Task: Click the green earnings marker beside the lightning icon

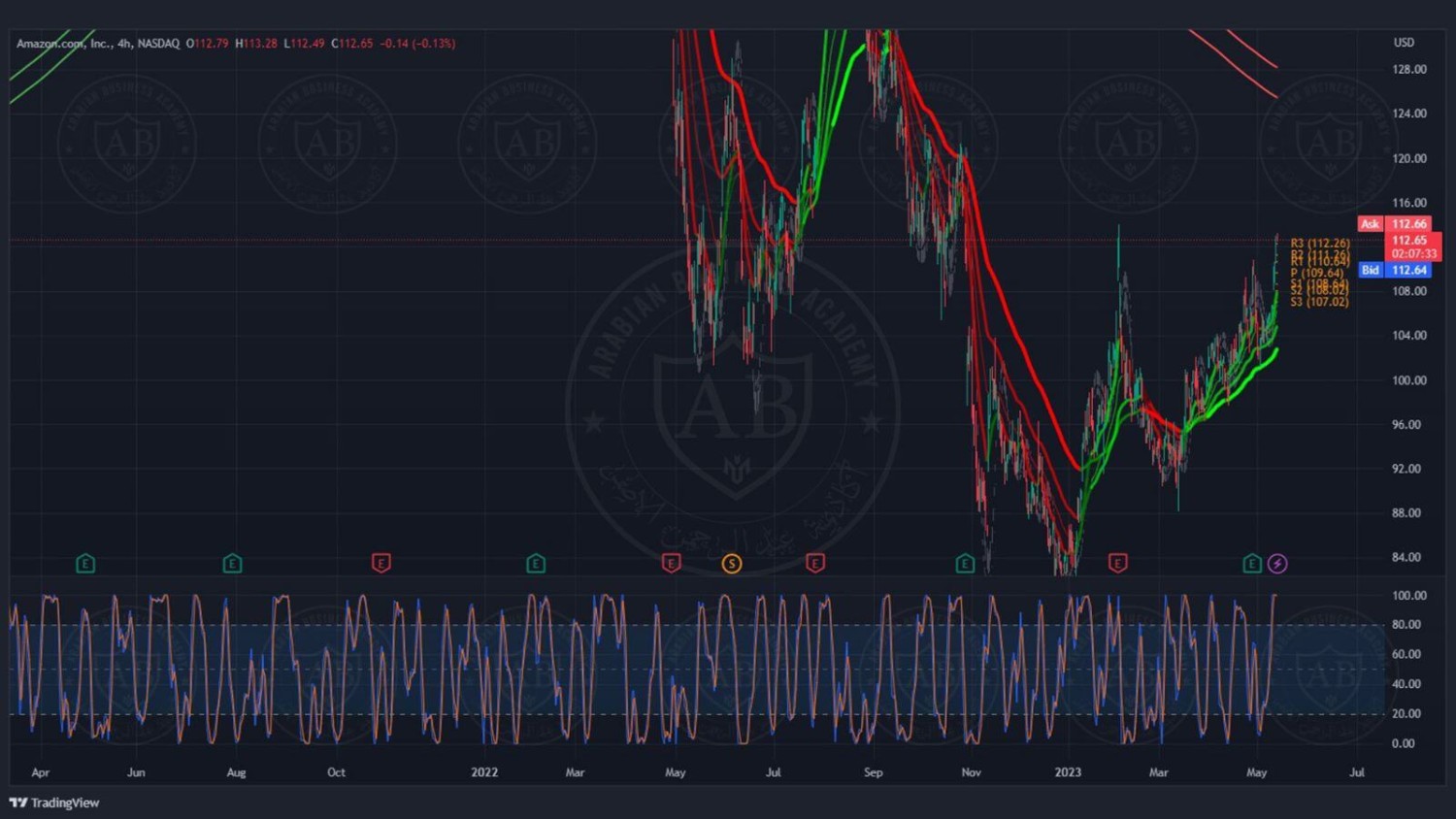Action: [1252, 563]
